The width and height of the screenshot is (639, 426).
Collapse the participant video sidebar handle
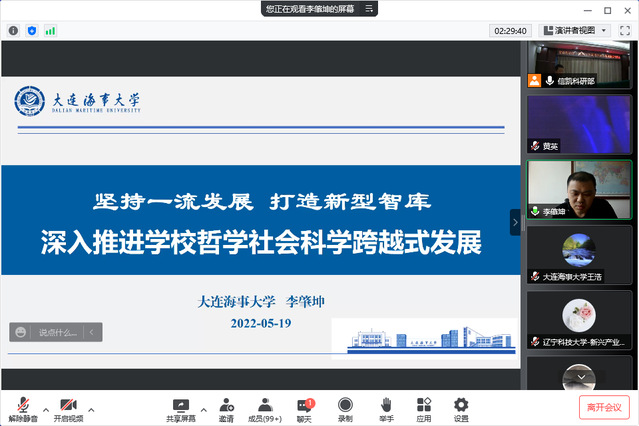516,222
